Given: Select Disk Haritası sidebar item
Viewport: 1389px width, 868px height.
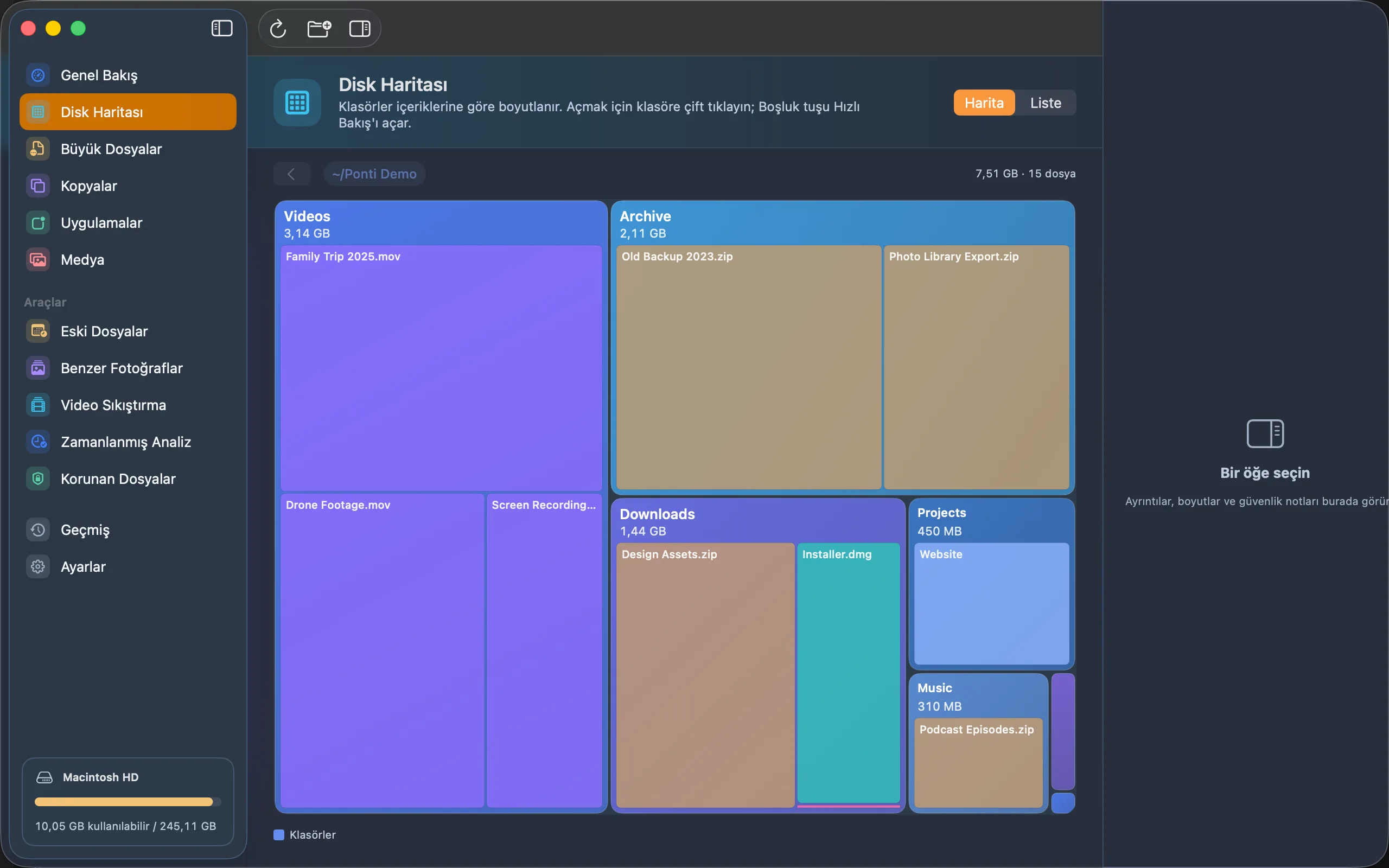Looking at the screenshot, I should point(128,112).
